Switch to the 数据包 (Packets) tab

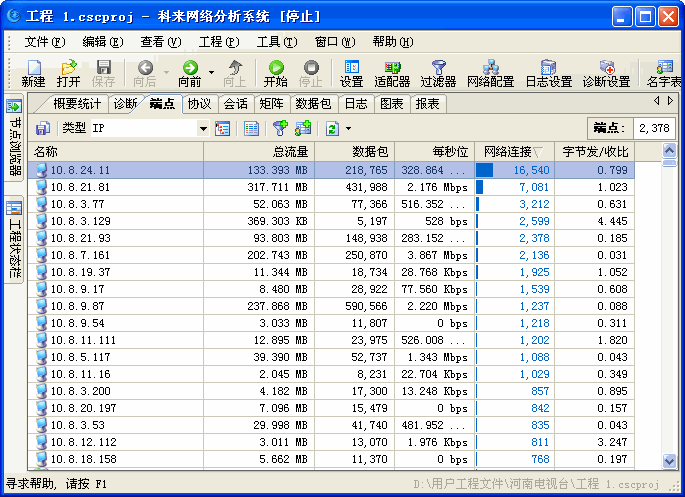point(313,104)
